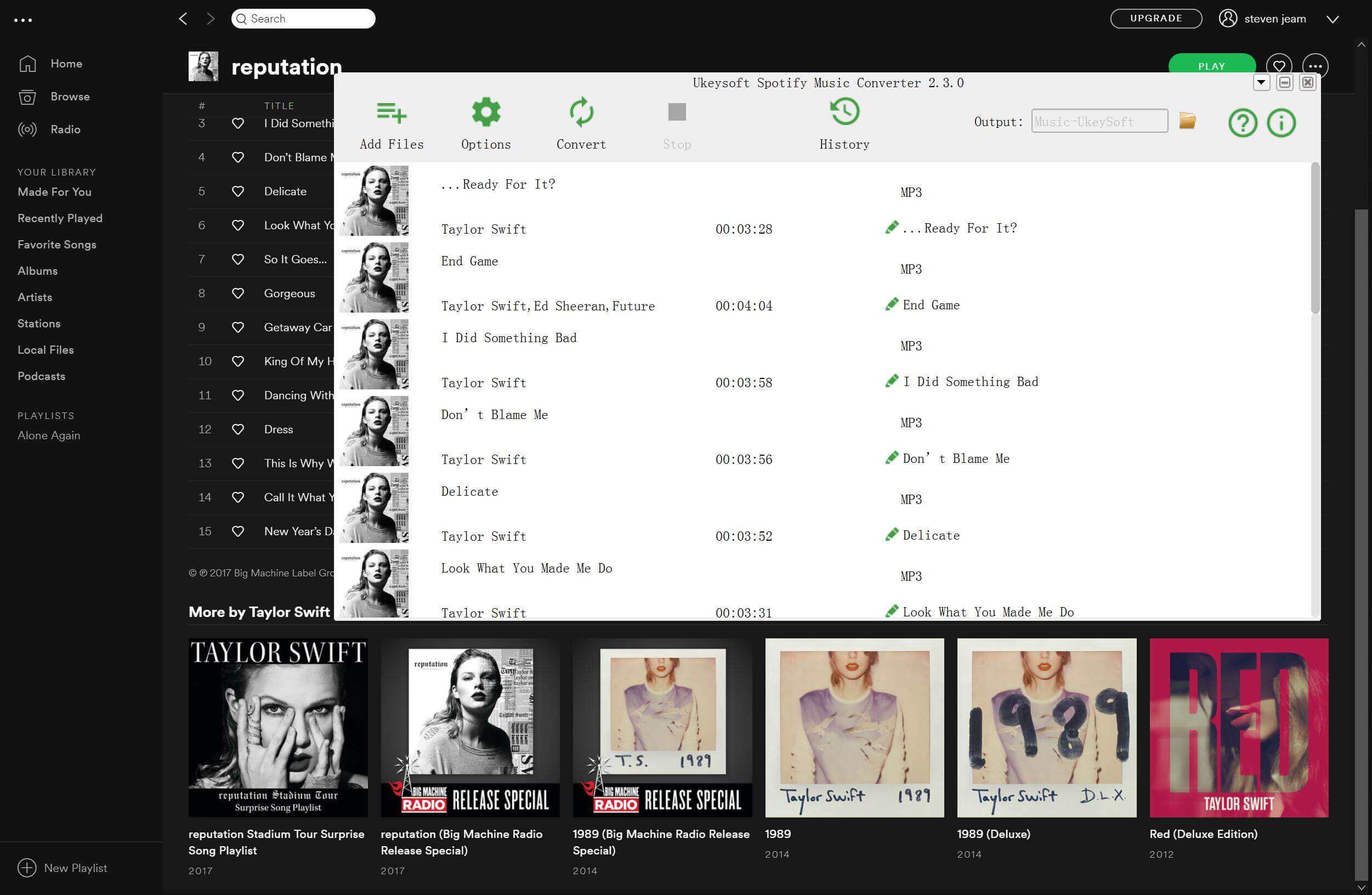This screenshot has width=1372, height=895.
Task: Click PLAY button on reputation album
Action: pyautogui.click(x=1211, y=65)
